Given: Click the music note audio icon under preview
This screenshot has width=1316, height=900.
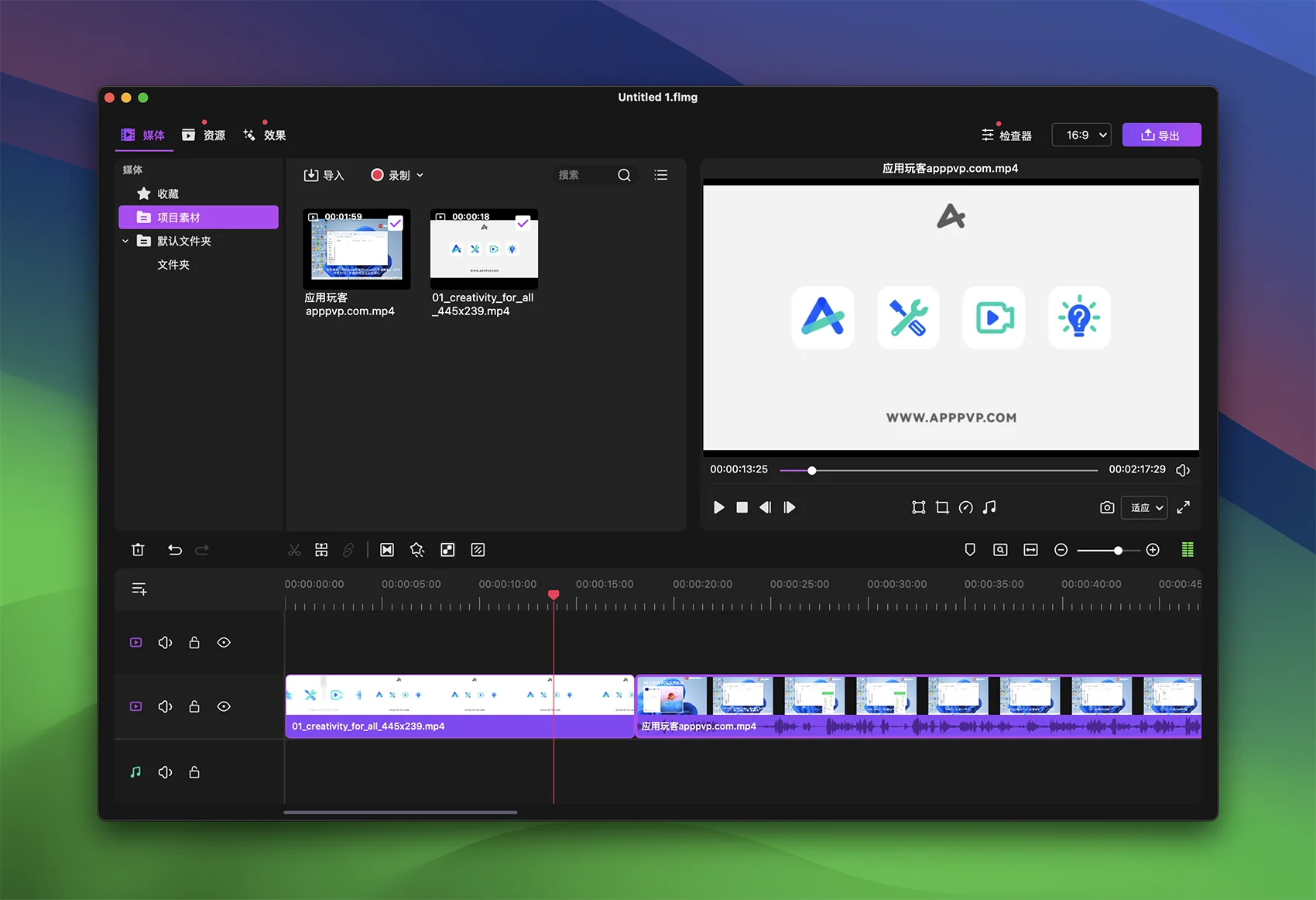Looking at the screenshot, I should click(989, 507).
